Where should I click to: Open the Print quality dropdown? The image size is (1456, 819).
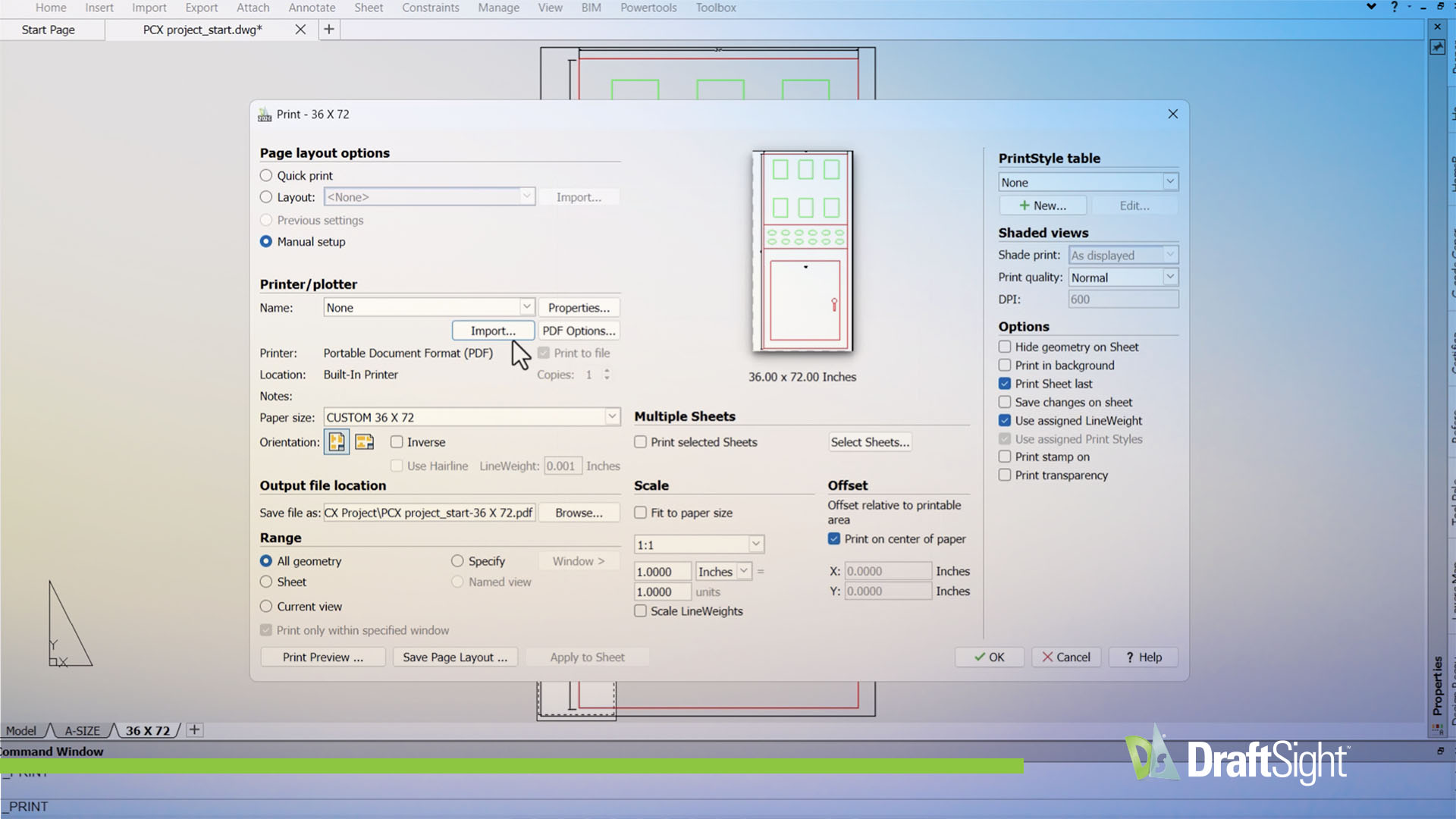click(1170, 277)
